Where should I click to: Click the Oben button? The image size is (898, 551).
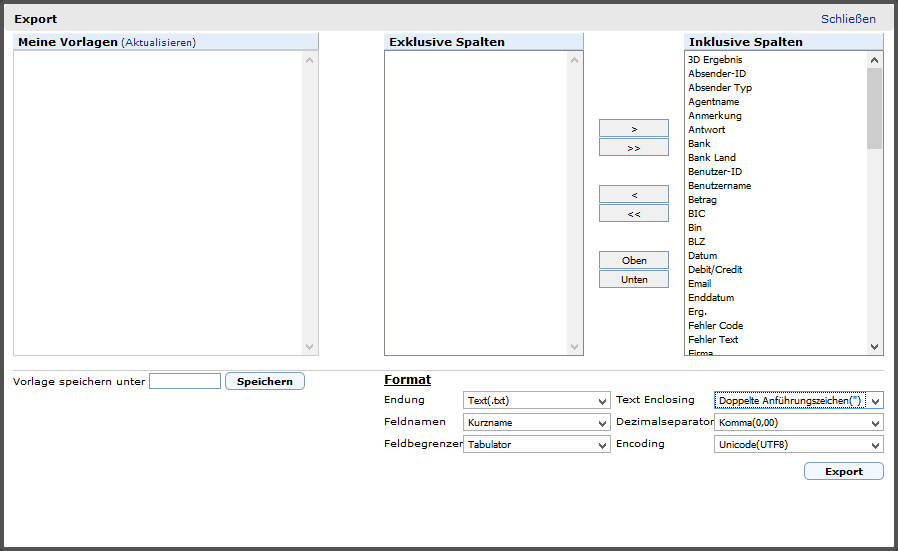(x=633, y=260)
